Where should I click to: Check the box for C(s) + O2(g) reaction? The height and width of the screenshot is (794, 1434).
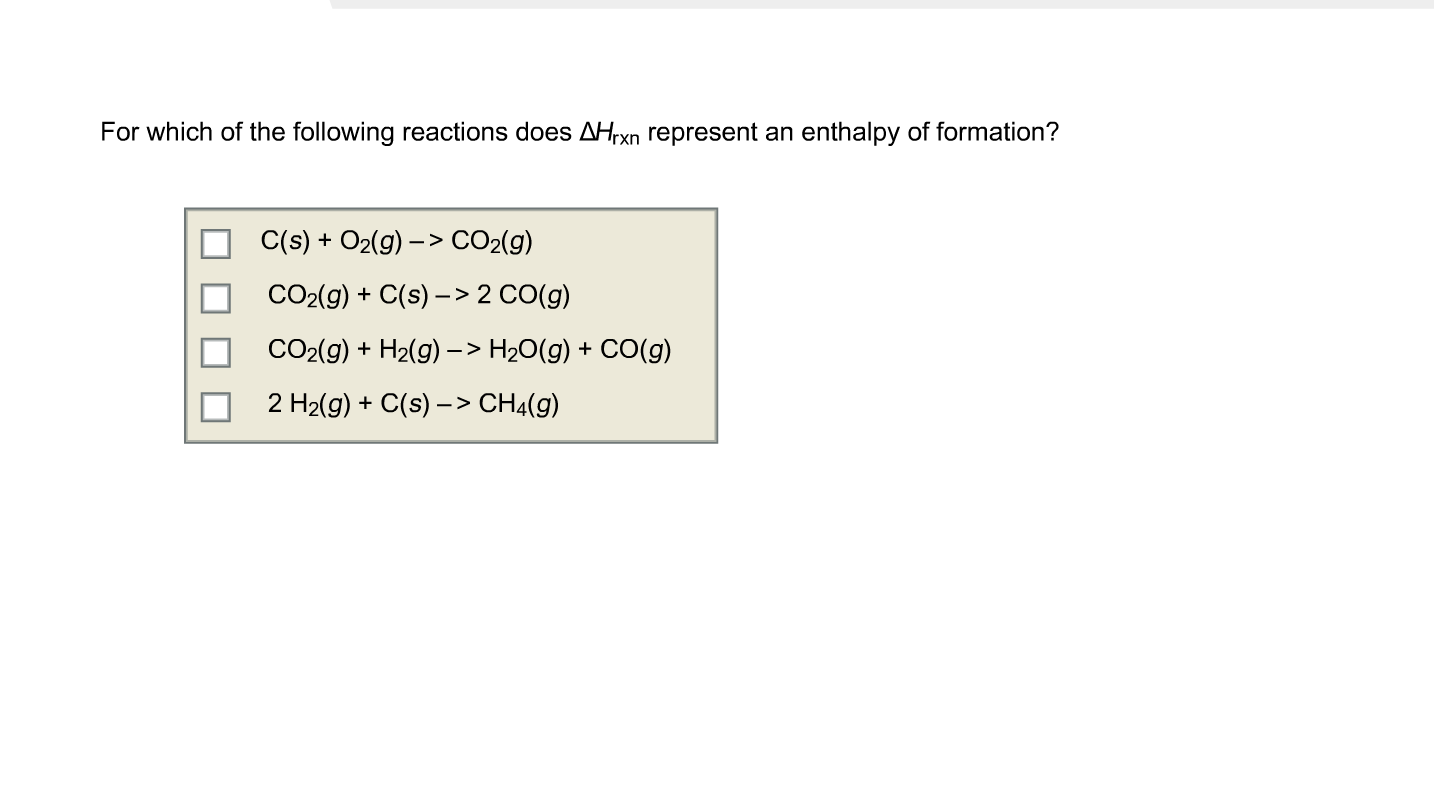[215, 243]
